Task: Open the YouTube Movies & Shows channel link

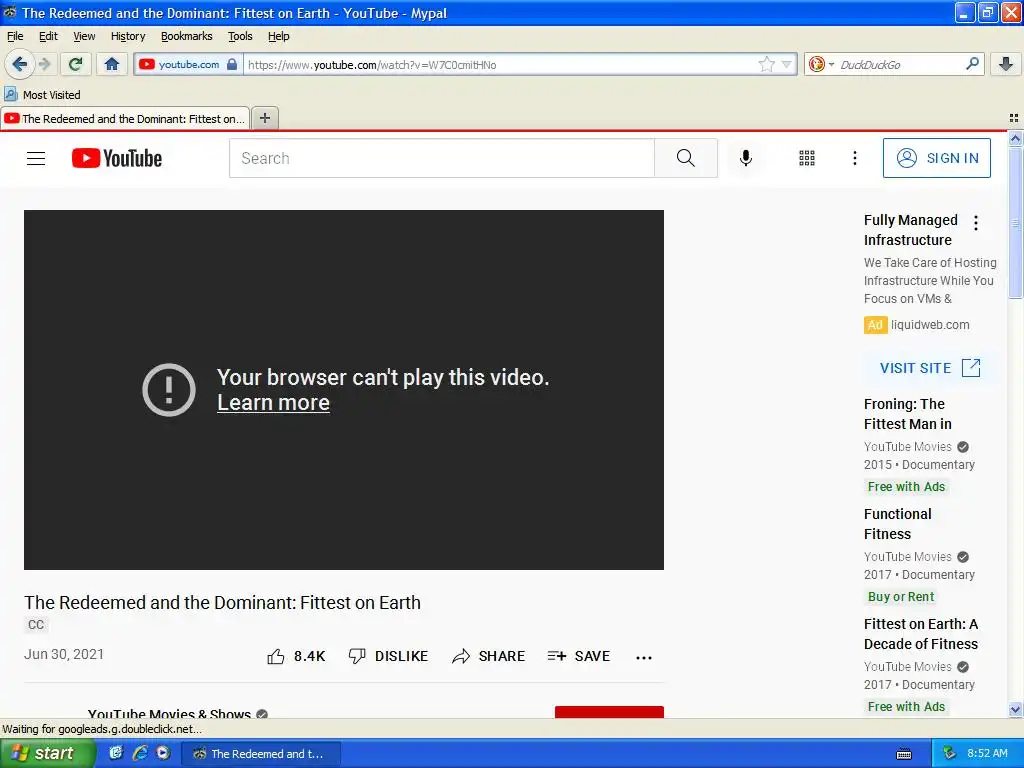Action: 169,712
